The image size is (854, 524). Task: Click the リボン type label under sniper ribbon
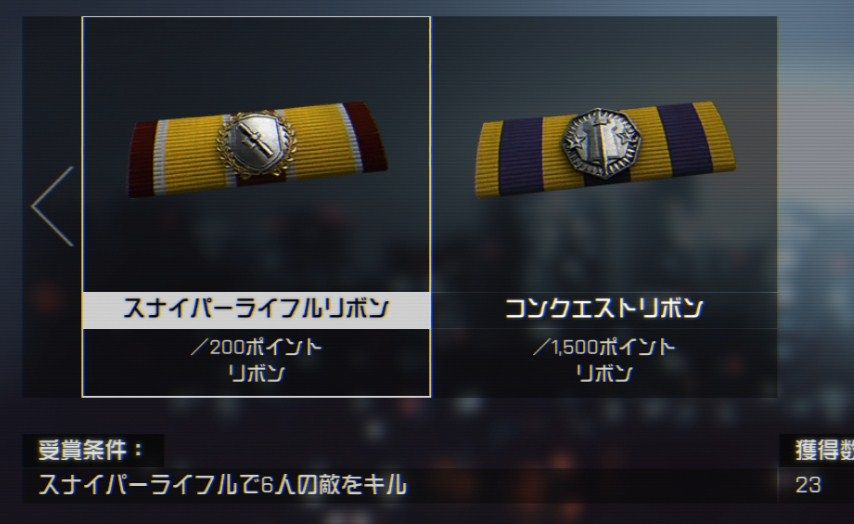256,374
